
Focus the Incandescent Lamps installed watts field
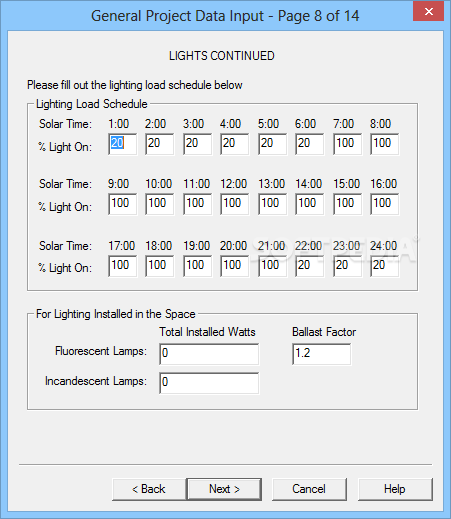click(x=209, y=383)
